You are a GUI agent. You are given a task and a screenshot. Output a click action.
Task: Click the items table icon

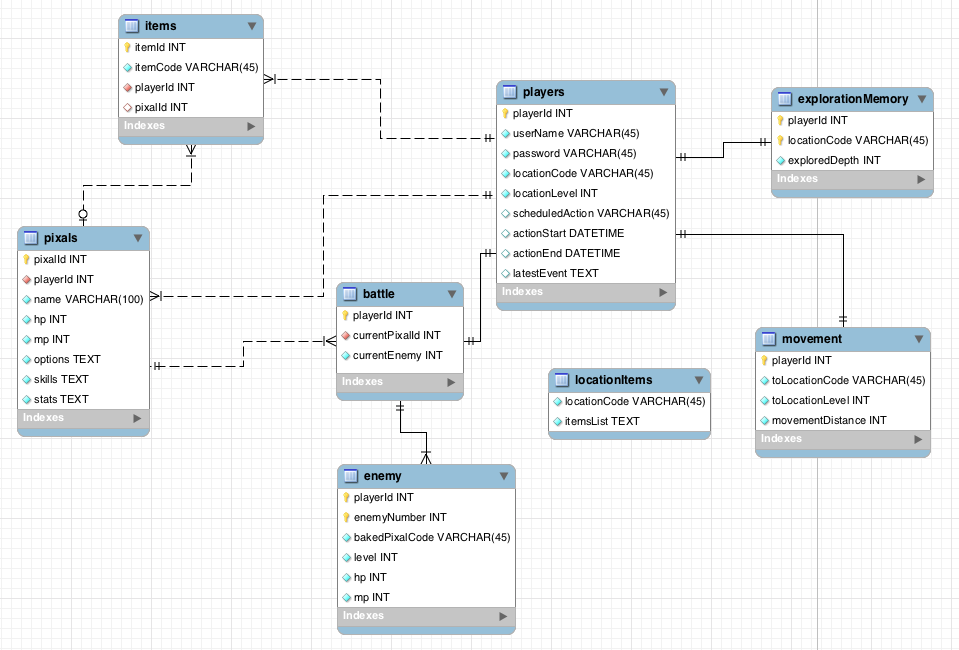(x=131, y=26)
